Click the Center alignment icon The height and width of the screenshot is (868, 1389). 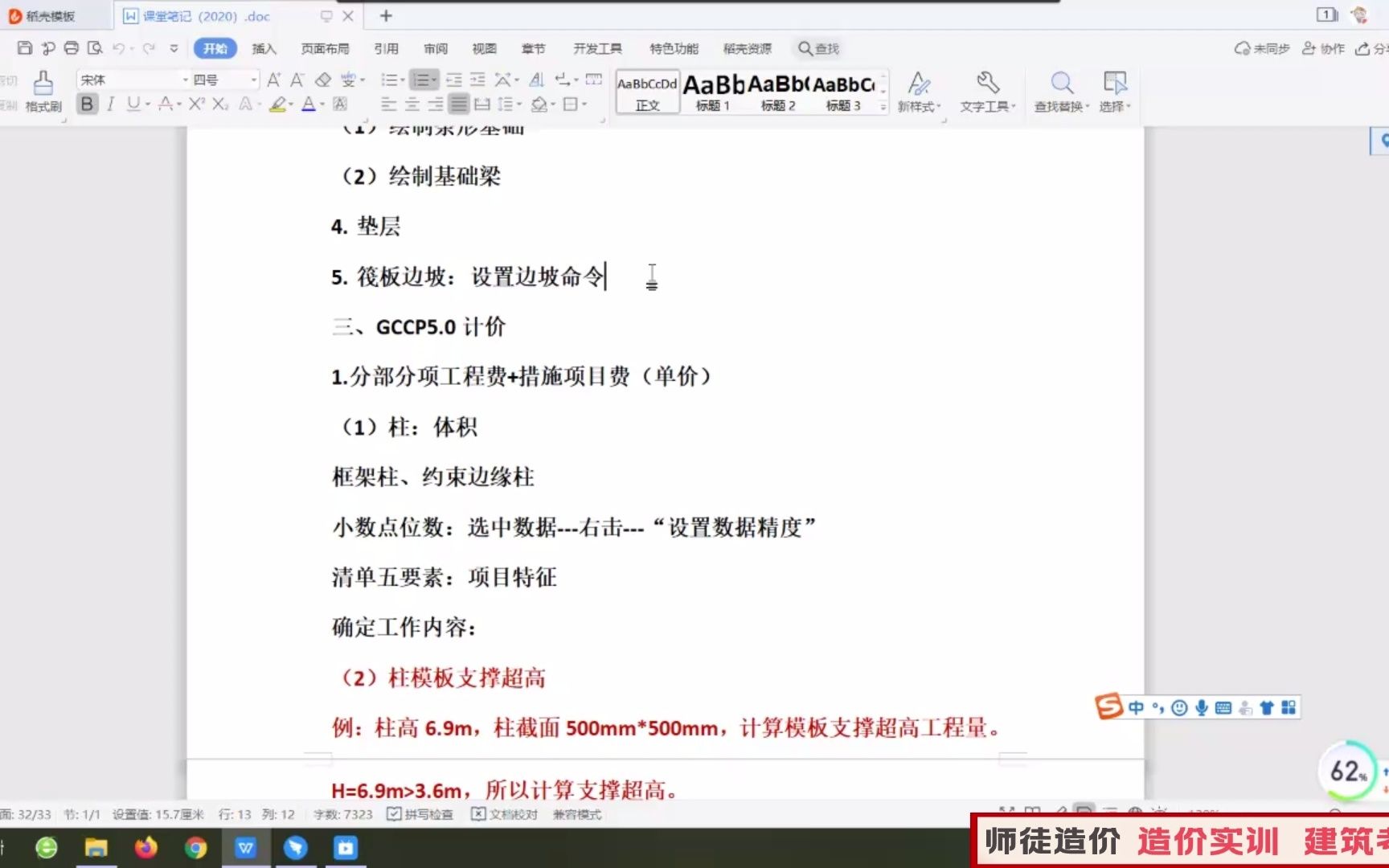click(412, 104)
